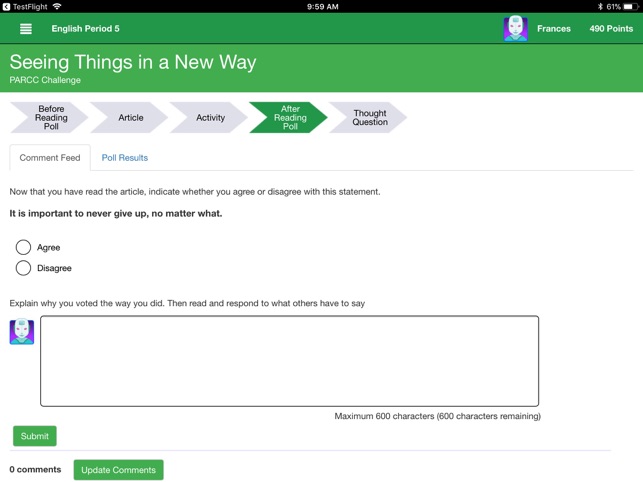Tap the Bluetooth status icon

click(x=600, y=7)
